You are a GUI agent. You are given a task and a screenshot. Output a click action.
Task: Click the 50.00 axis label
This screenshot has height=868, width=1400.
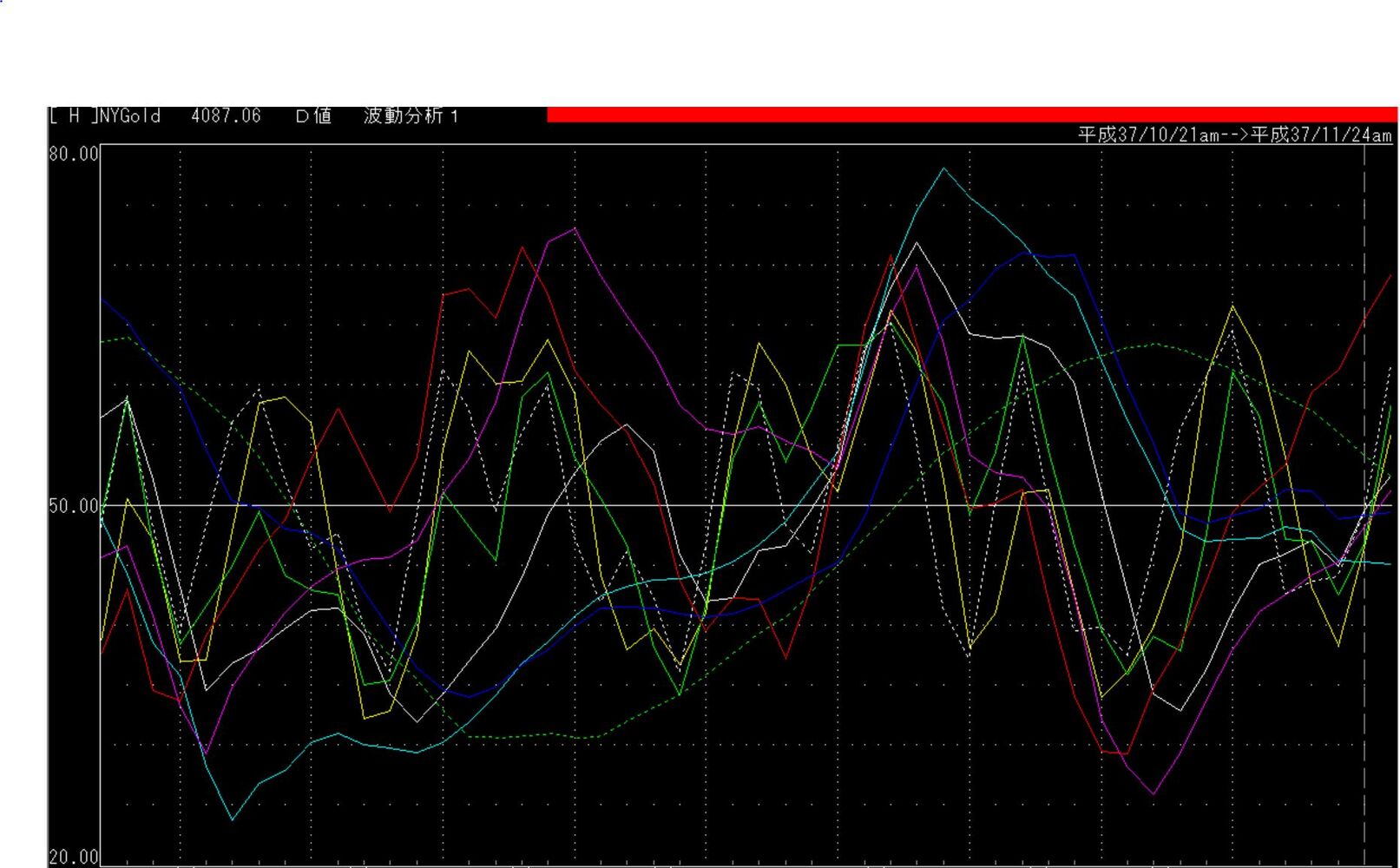coord(74,506)
